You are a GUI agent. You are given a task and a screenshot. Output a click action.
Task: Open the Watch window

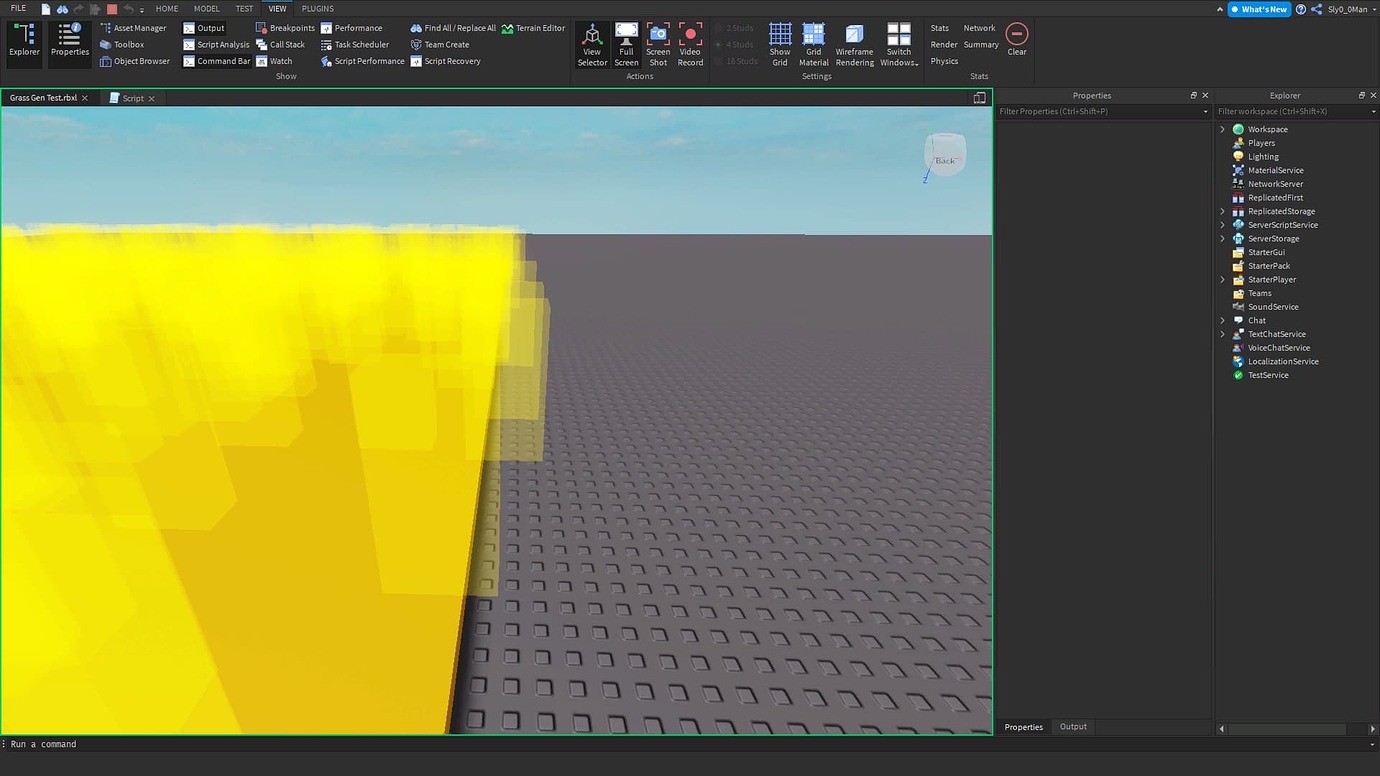(x=274, y=61)
